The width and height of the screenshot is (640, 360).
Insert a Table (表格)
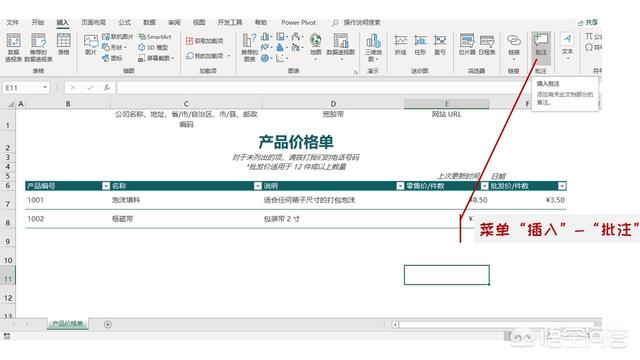(64, 44)
